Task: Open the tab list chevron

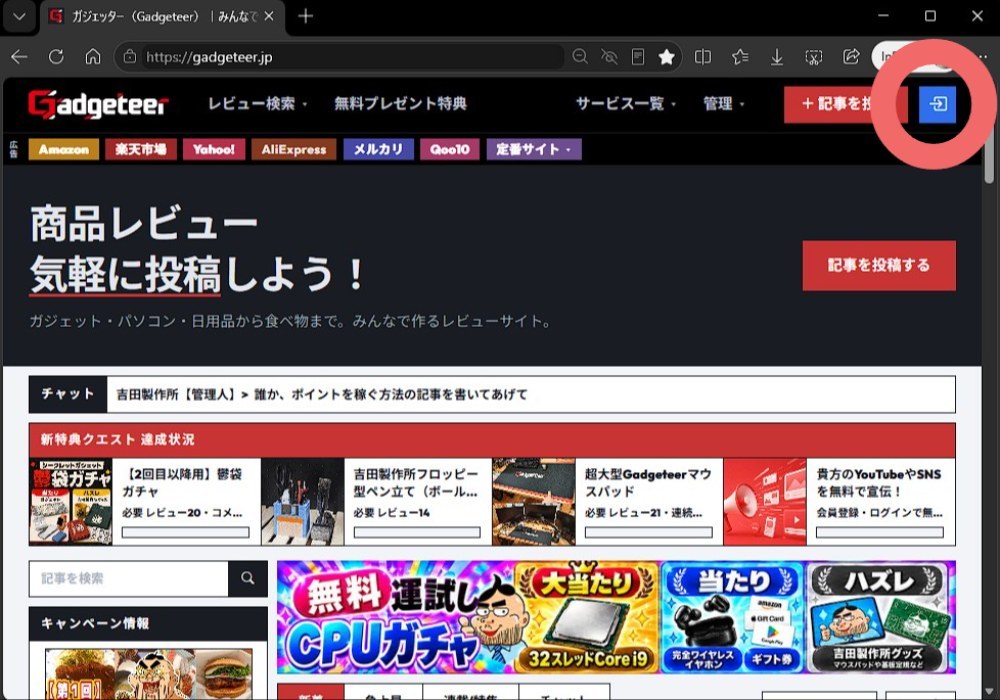Action: 19,16
